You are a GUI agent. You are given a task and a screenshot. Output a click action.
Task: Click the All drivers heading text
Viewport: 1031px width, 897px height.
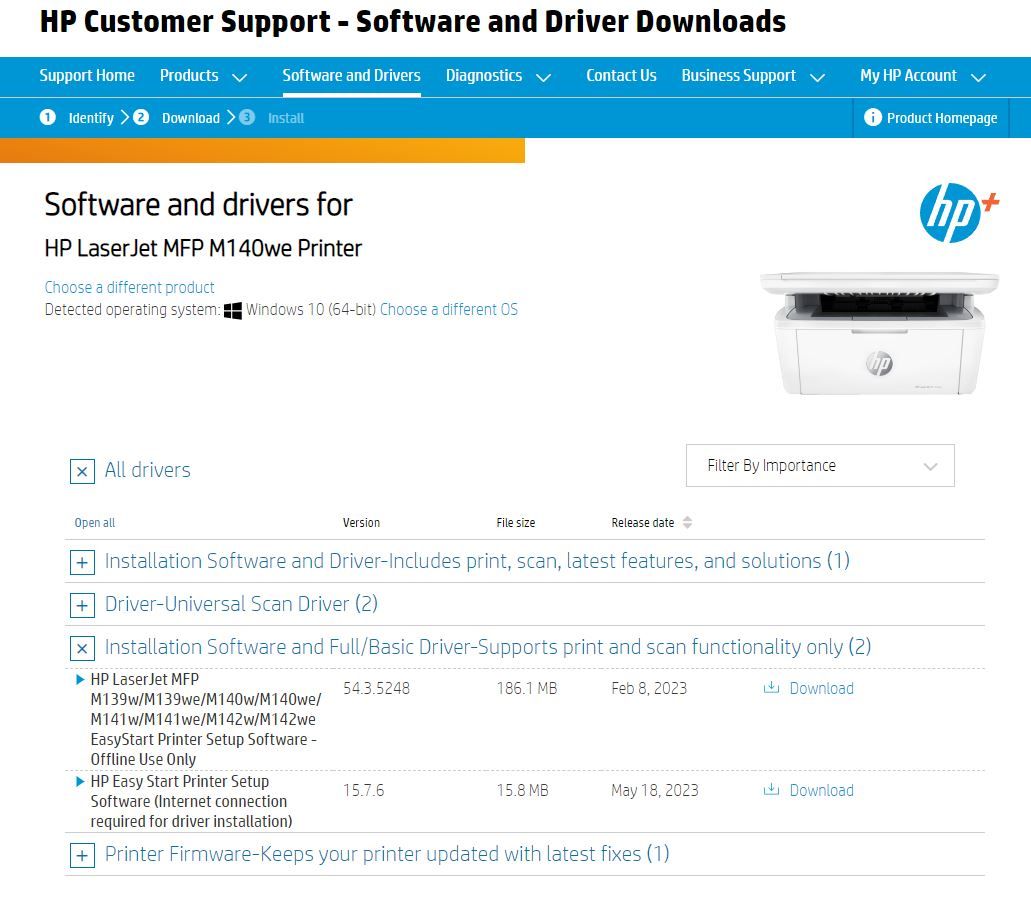pos(148,470)
